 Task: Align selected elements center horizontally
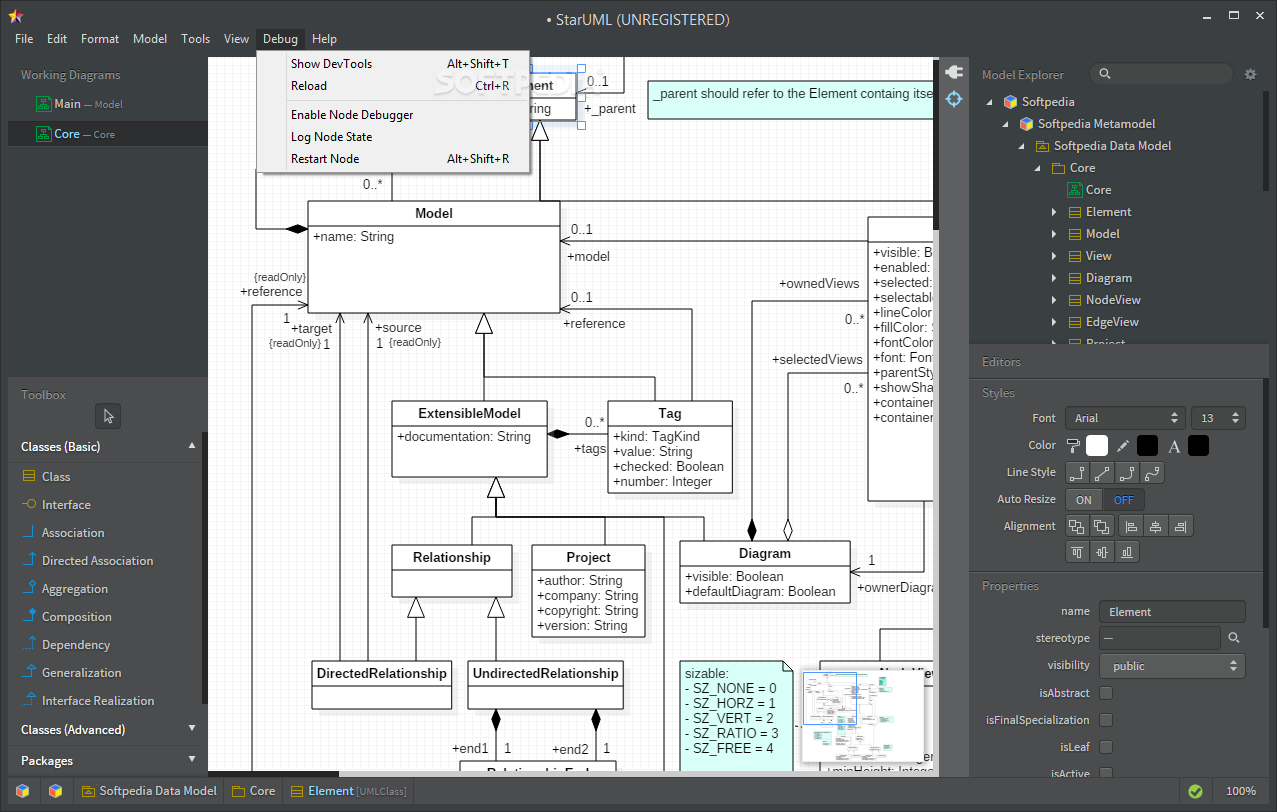pyautogui.click(x=1157, y=526)
